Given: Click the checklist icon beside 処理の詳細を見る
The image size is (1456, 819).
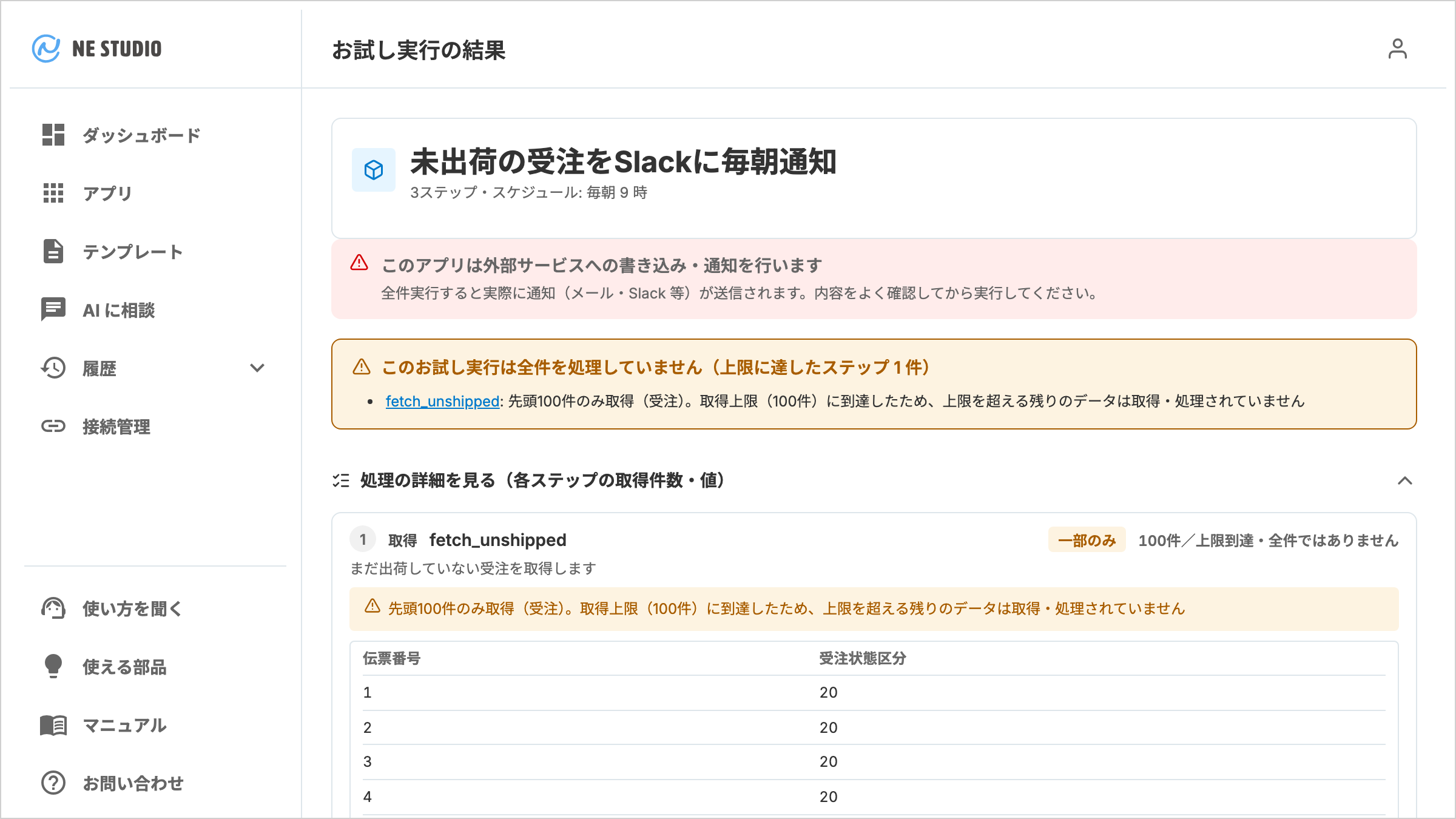Looking at the screenshot, I should coord(341,480).
